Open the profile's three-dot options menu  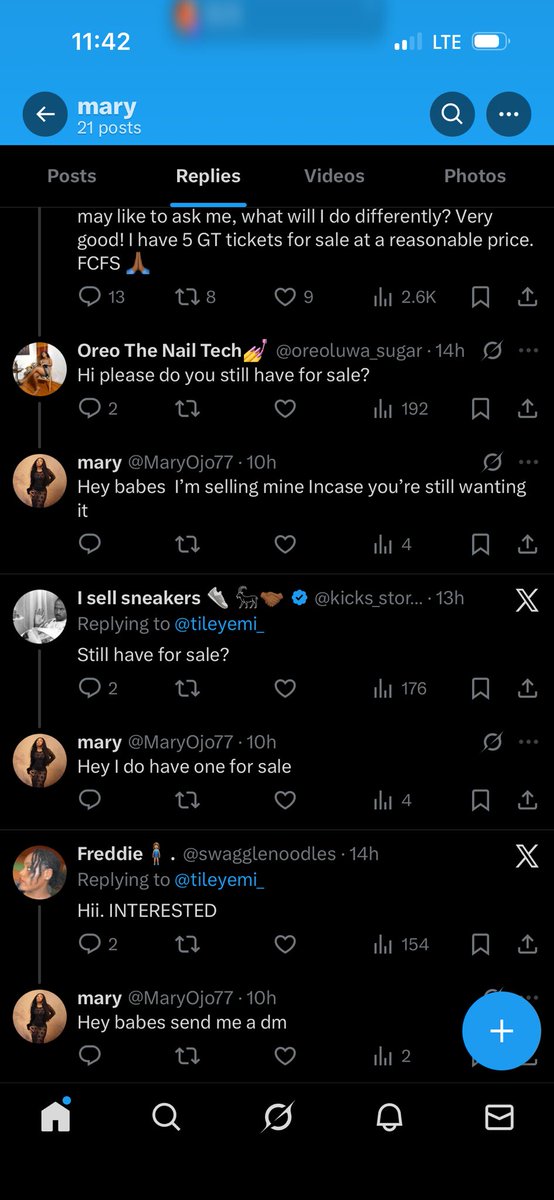tap(509, 114)
